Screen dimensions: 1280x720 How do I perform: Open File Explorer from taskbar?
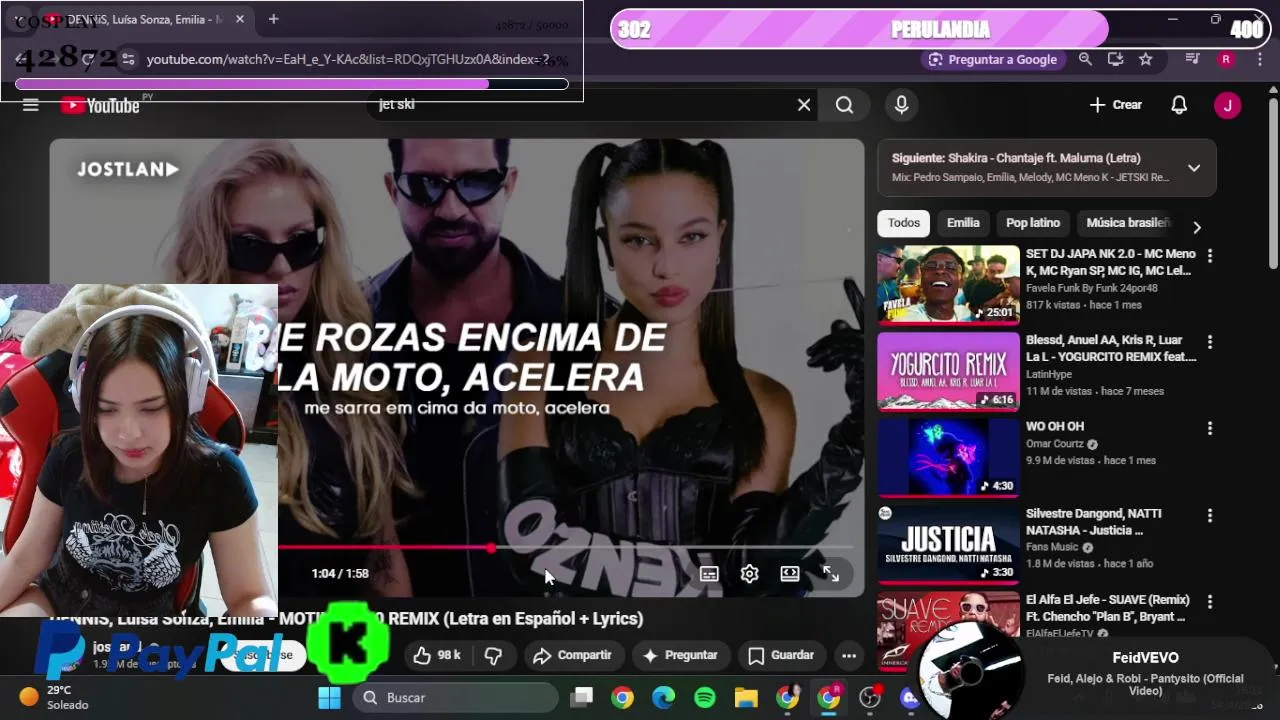pos(746,698)
